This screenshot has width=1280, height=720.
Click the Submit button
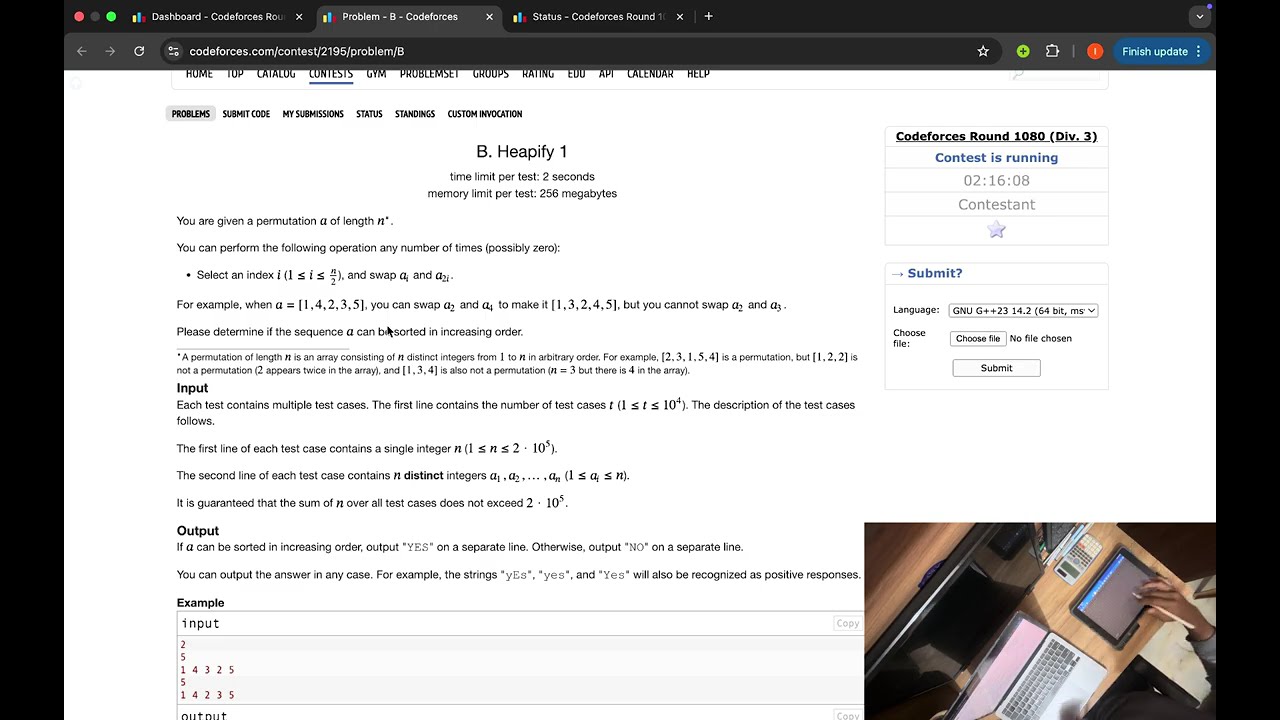[996, 368]
